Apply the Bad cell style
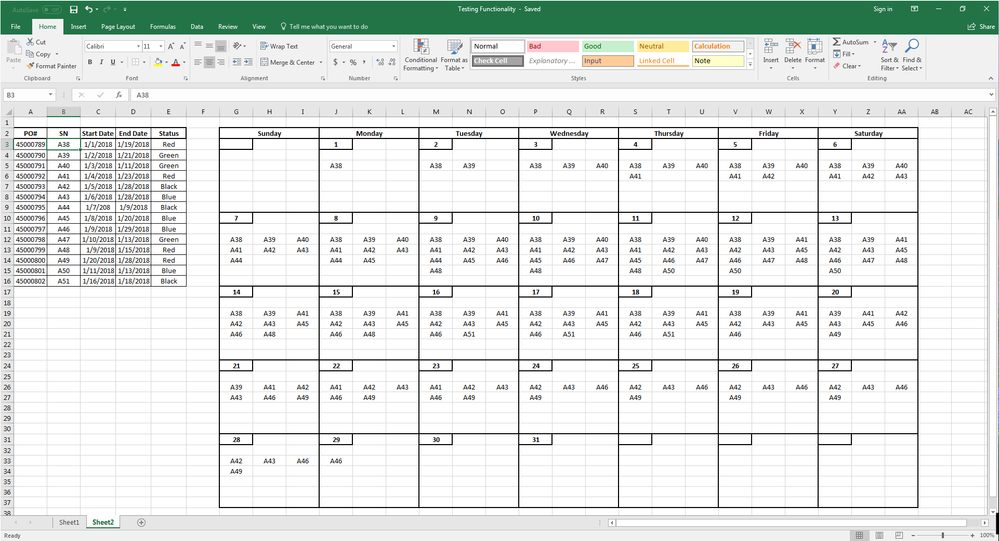 pos(552,47)
